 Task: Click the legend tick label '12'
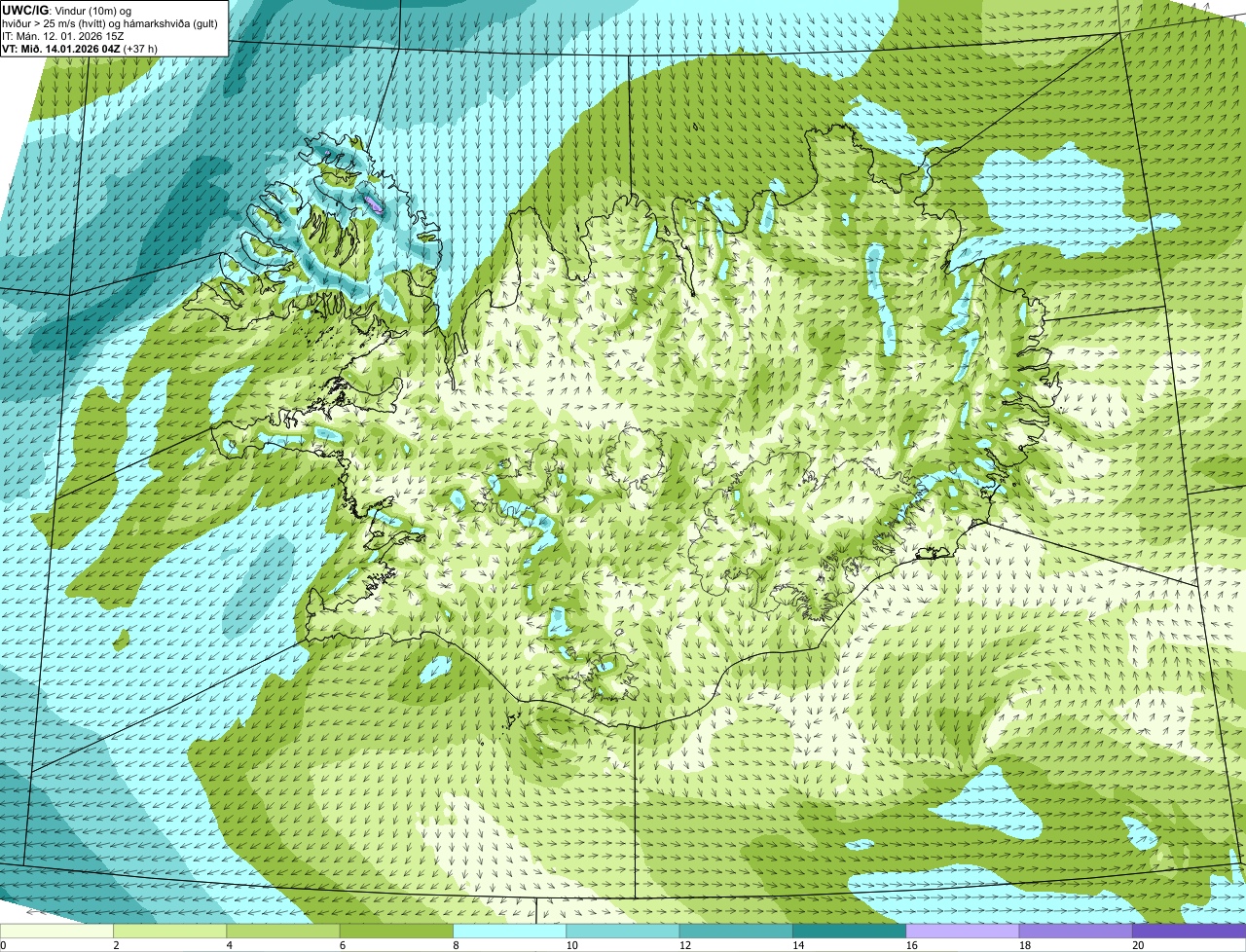683,945
